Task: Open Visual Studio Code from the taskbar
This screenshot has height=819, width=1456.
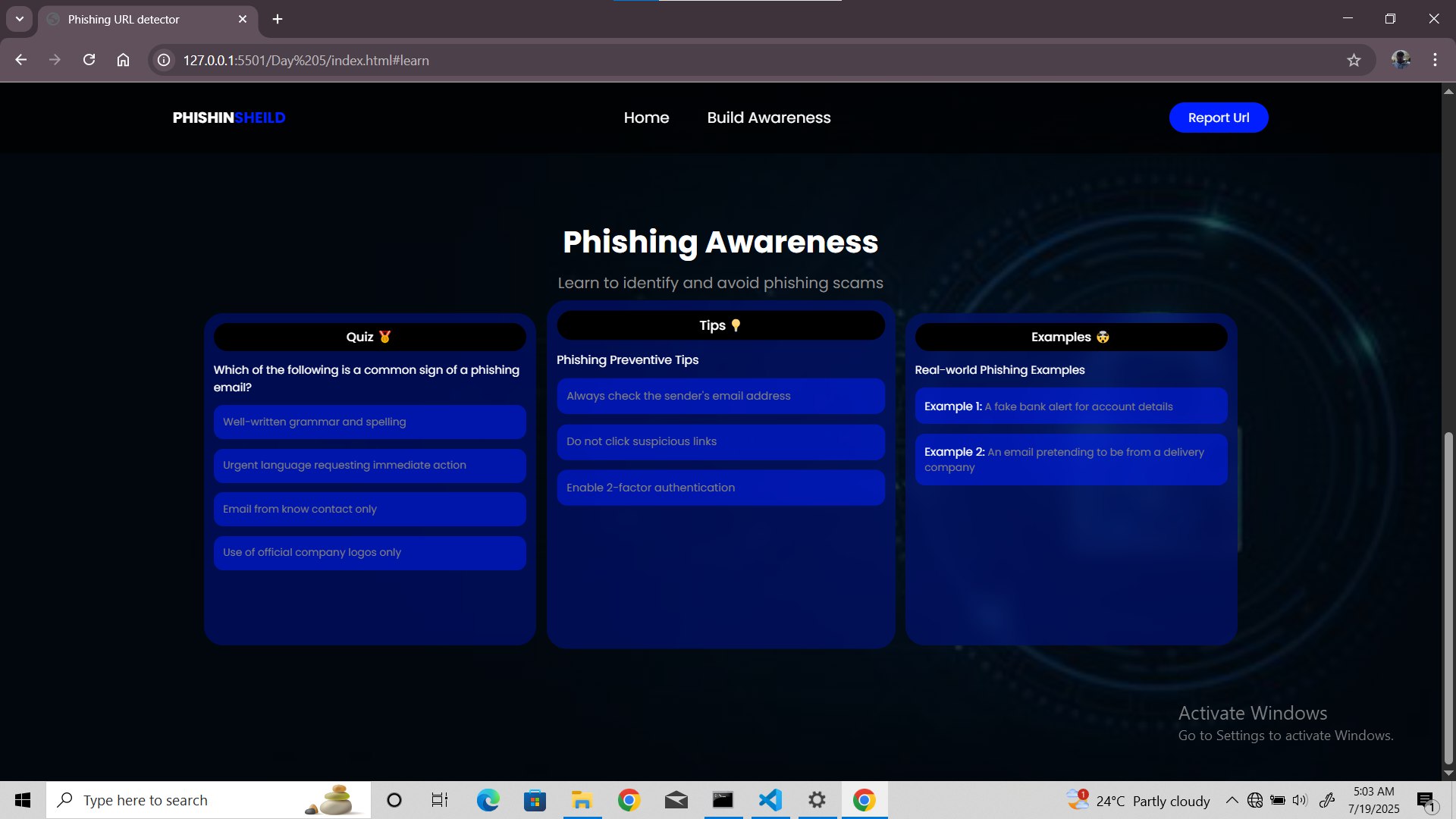Action: 770,800
